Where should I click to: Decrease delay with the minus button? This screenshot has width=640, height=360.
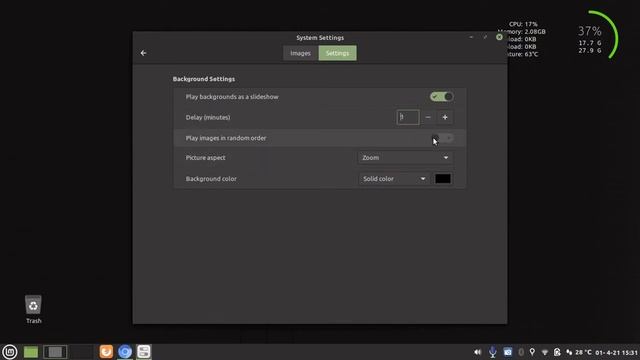pyautogui.click(x=428, y=117)
